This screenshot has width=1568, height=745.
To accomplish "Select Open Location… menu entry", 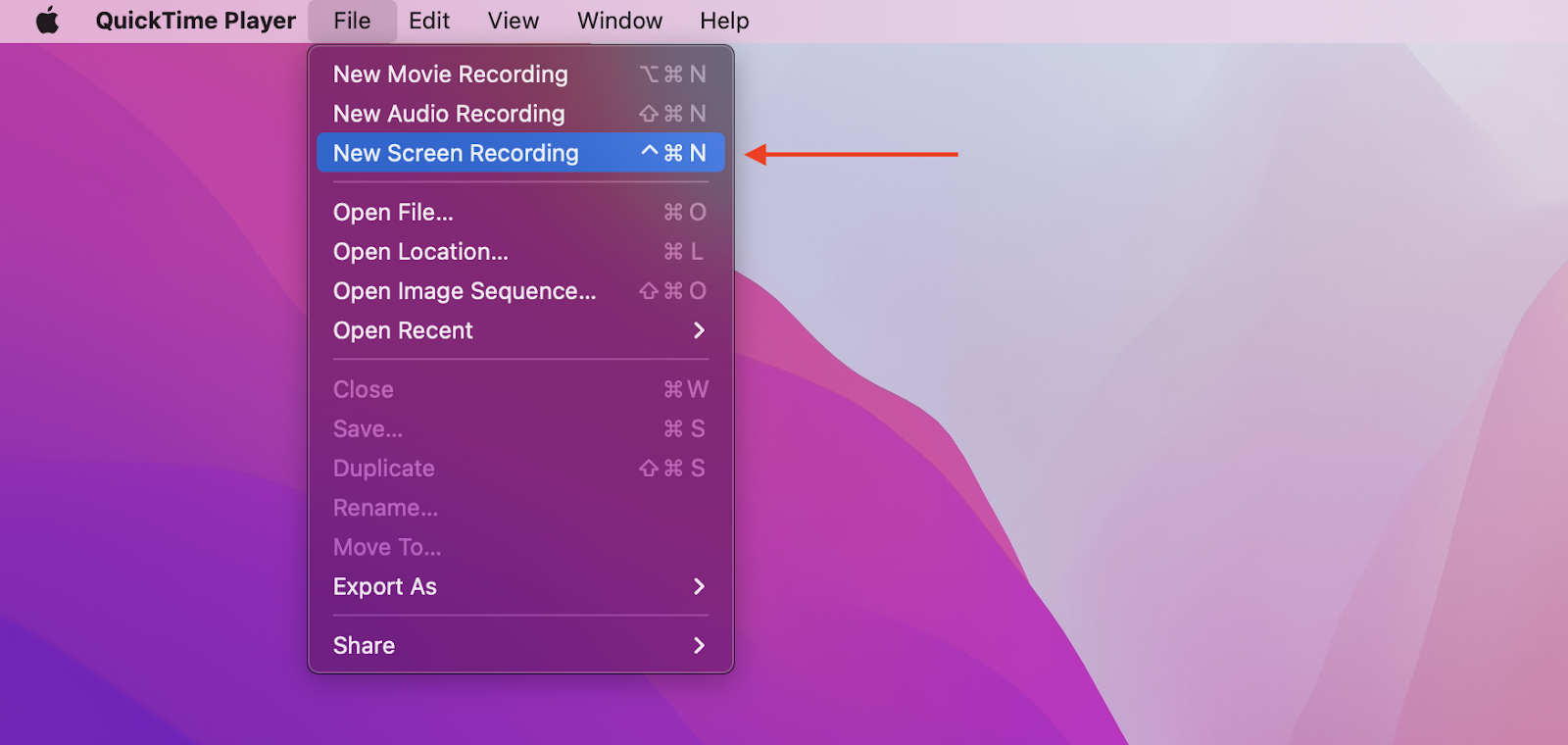I will click(520, 252).
